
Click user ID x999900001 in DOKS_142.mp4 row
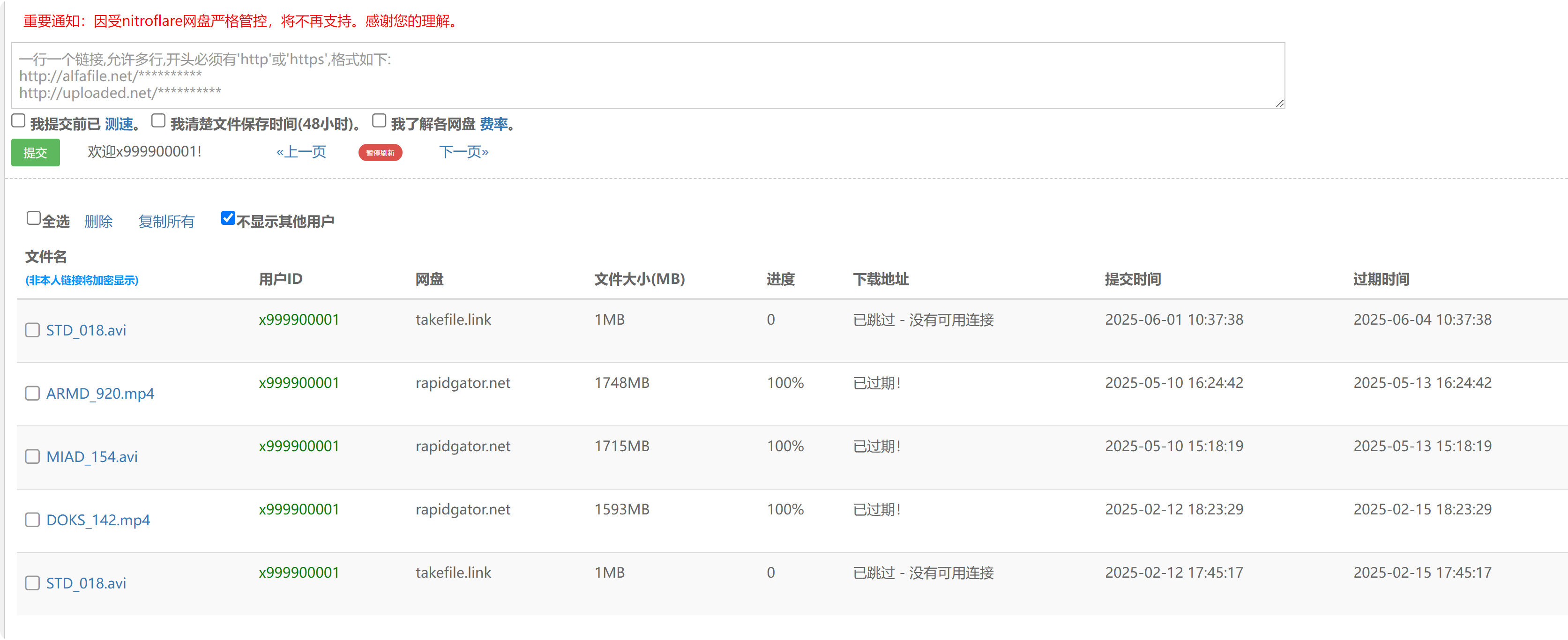tap(299, 509)
